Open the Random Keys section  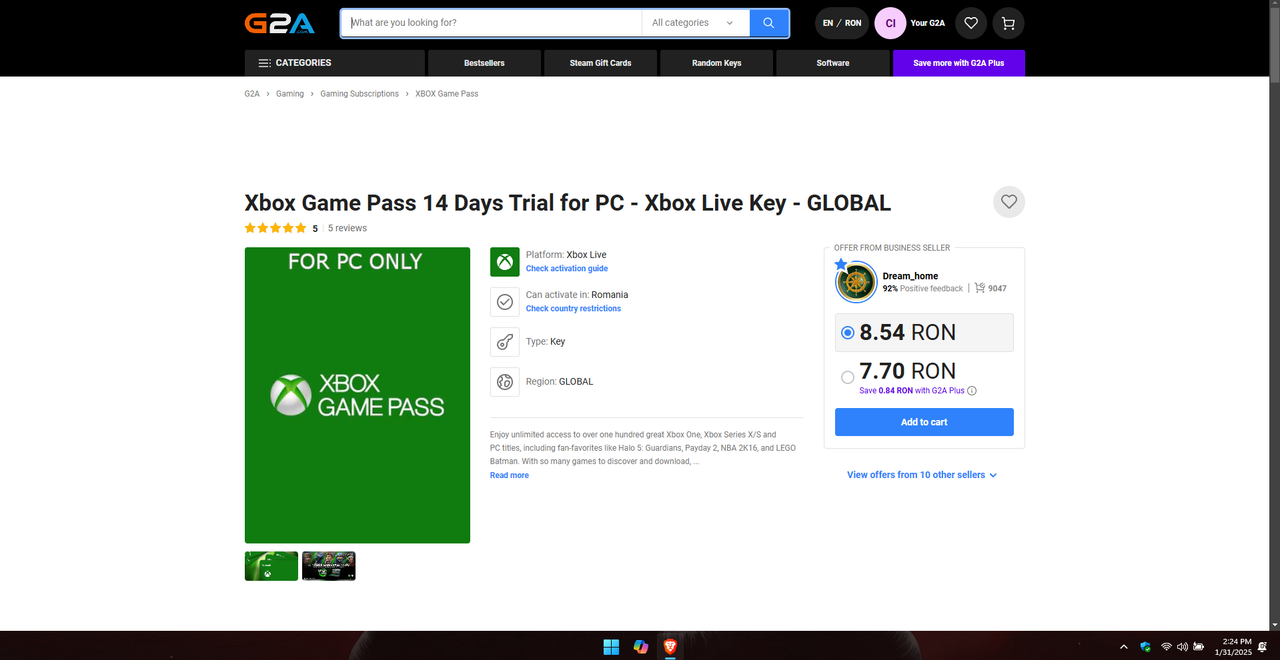click(x=716, y=63)
